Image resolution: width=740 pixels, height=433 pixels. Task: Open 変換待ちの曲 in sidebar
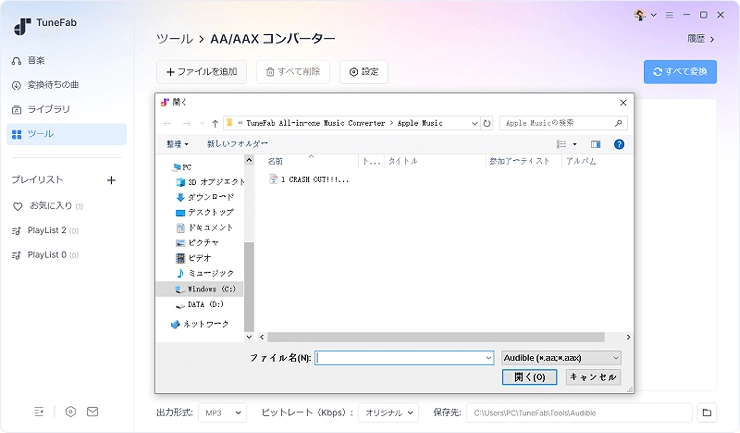pyautogui.click(x=45, y=85)
